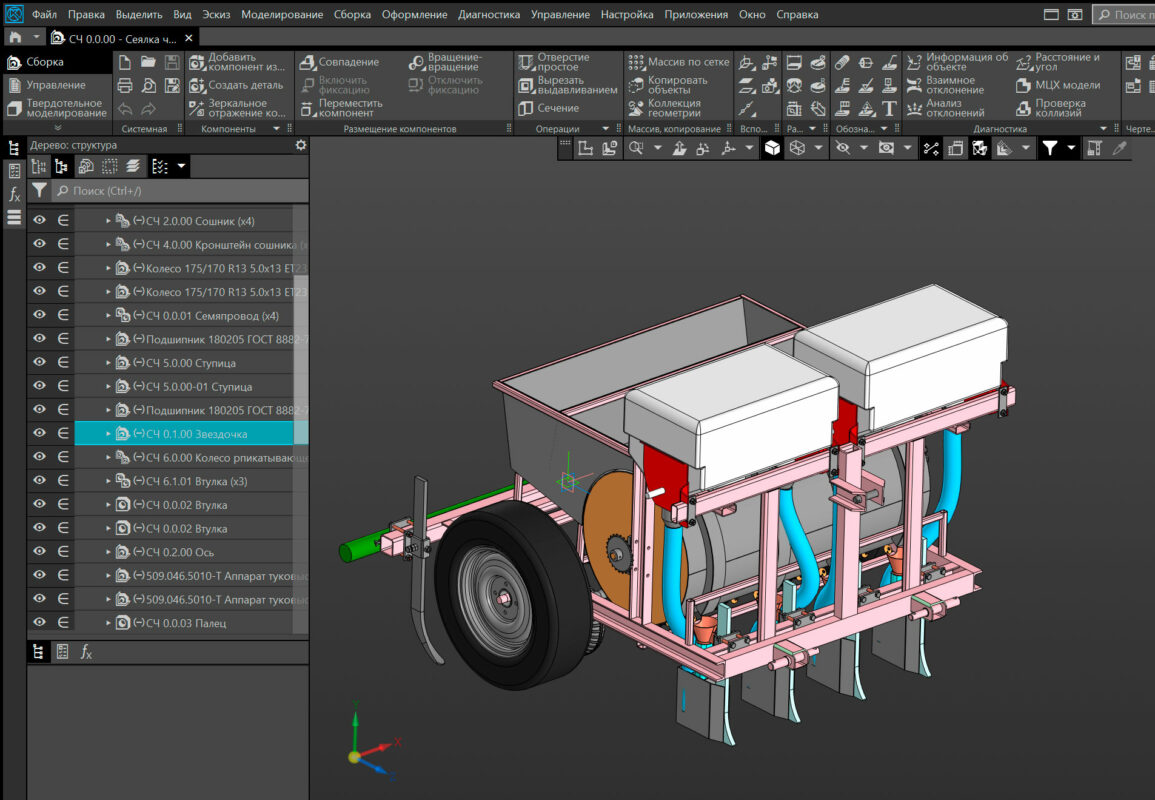This screenshot has height=800, width=1155.
Task: Click the hide objects crossed-eye icon
Action: pos(843,148)
